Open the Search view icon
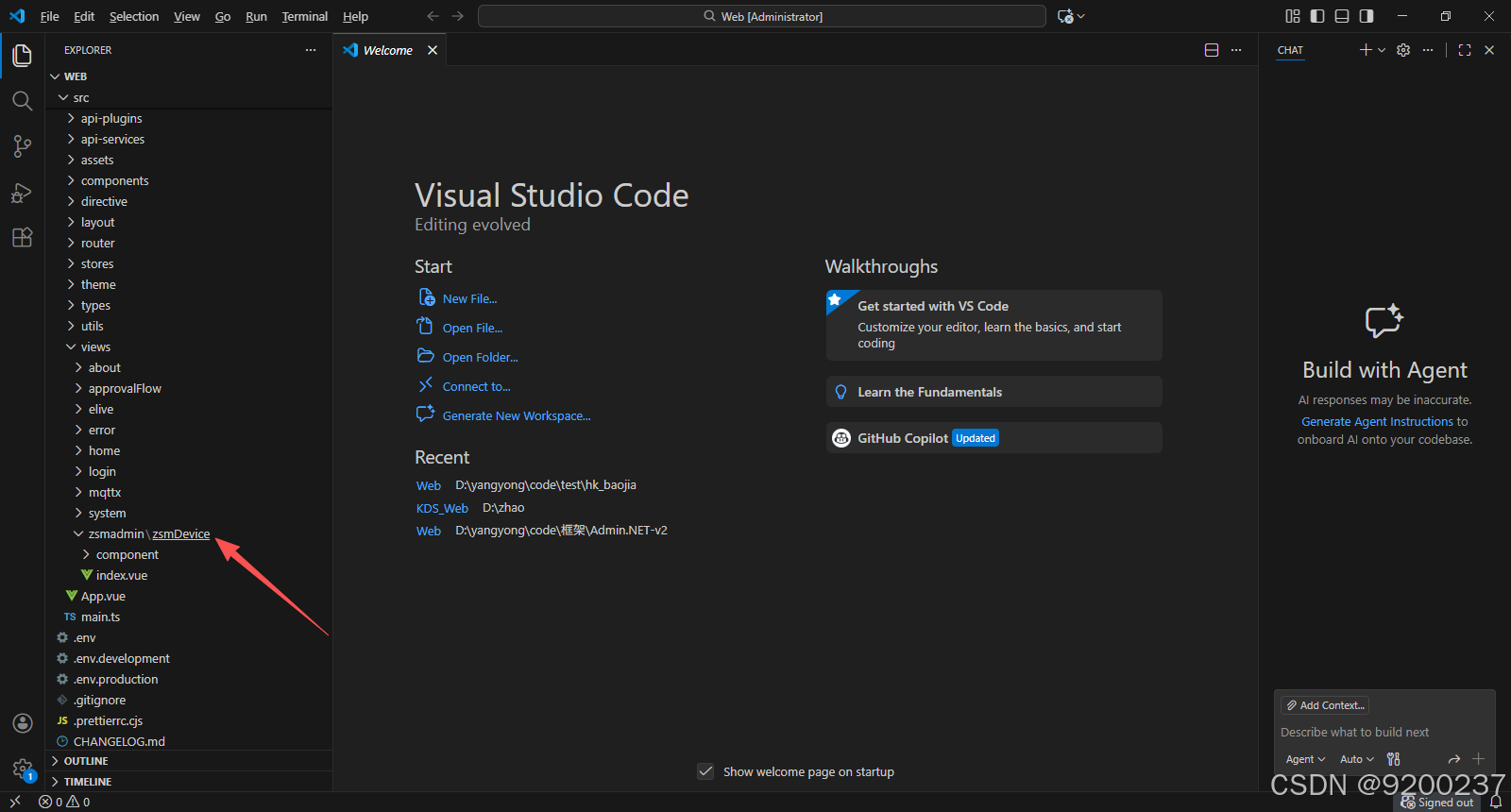The image size is (1511, 812). [23, 101]
